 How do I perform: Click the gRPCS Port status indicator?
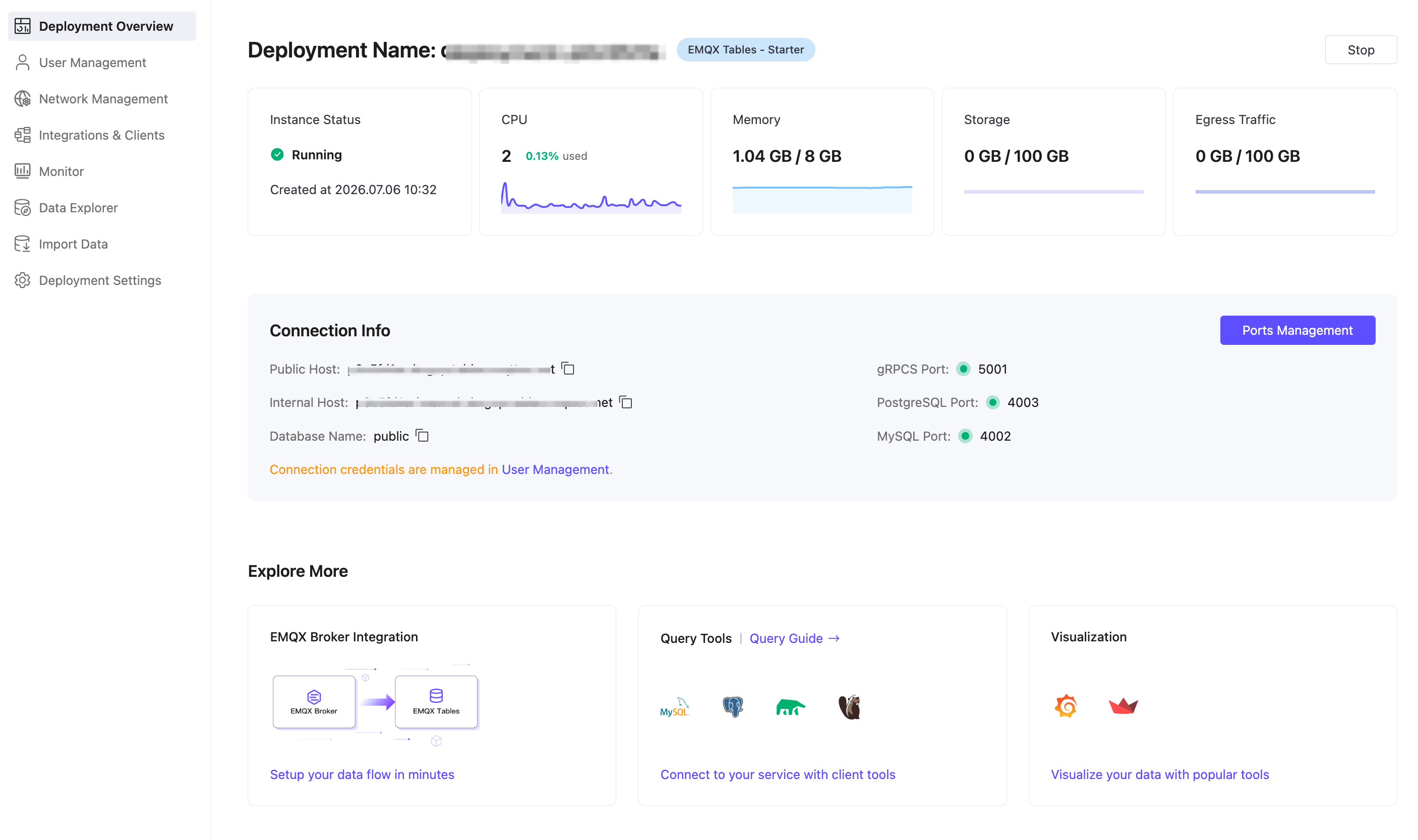tap(964, 369)
